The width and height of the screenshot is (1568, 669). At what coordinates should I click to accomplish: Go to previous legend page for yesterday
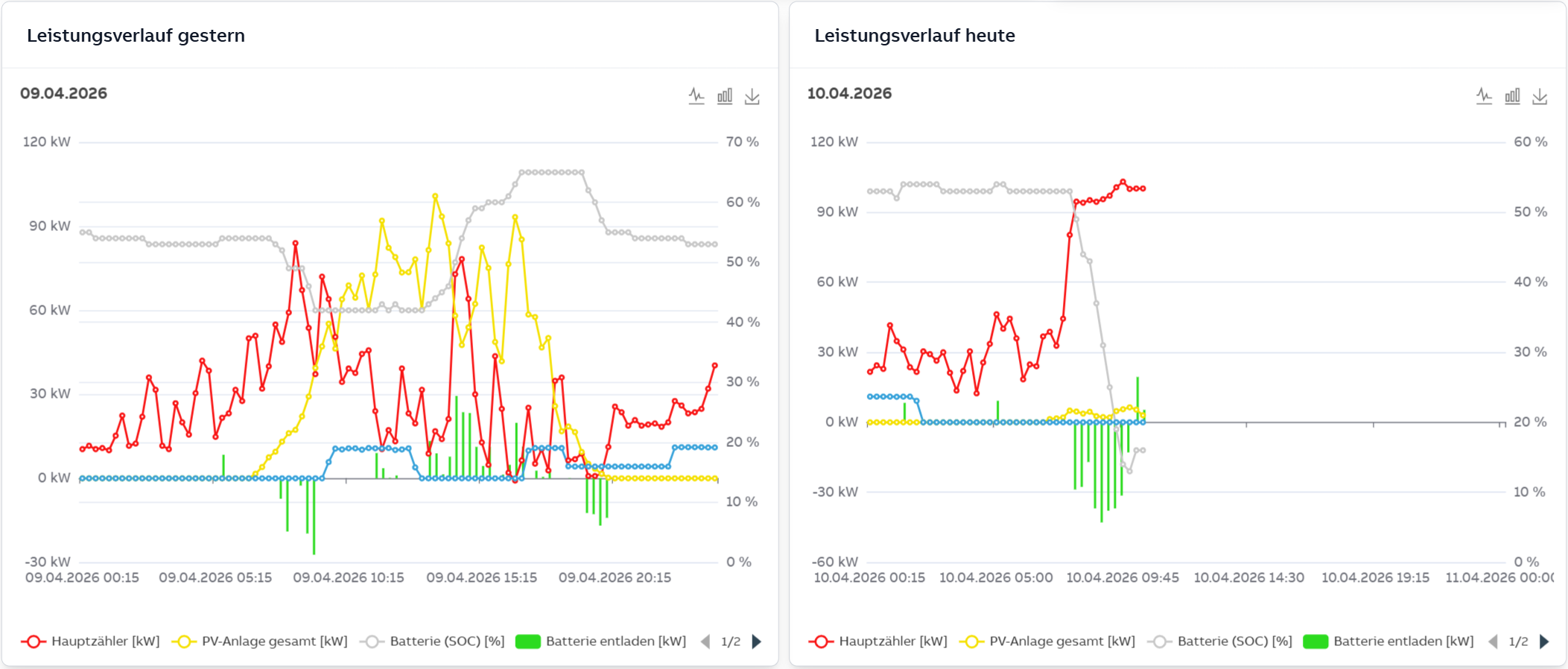[705, 641]
